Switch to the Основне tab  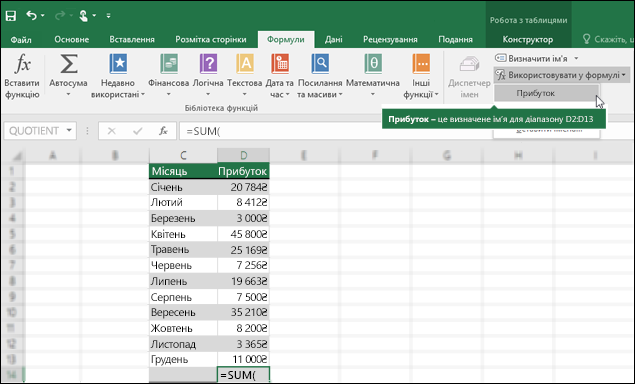point(72,39)
